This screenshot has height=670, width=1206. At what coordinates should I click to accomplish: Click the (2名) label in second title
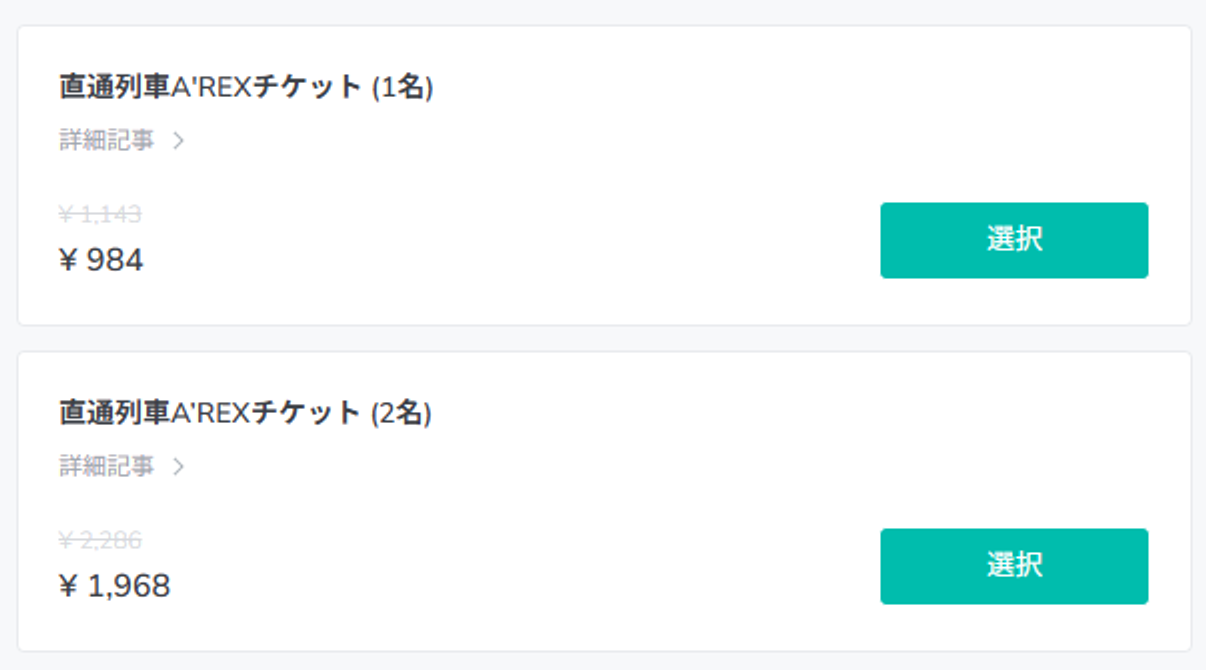402,413
